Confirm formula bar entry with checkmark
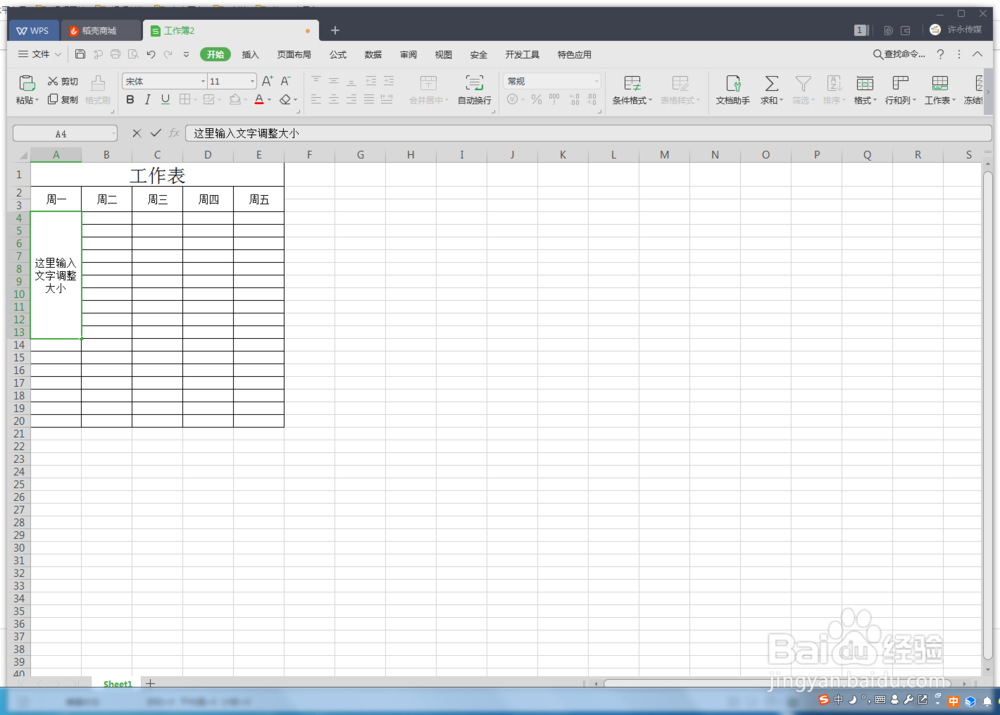The width and height of the screenshot is (1000, 715). [156, 133]
